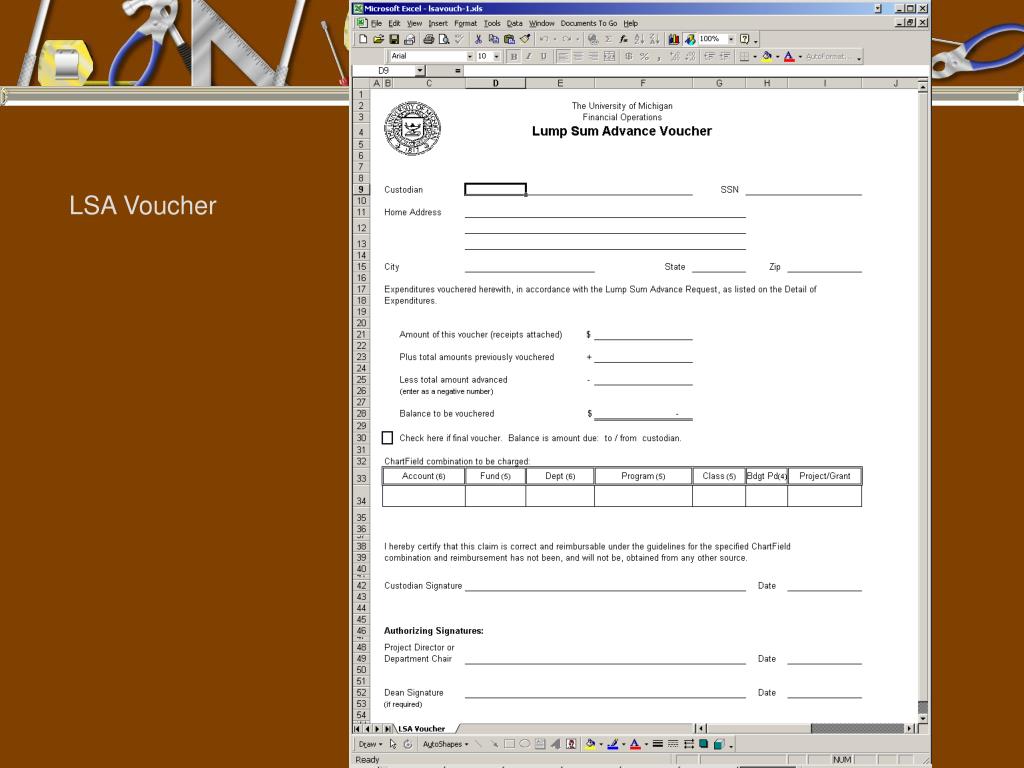Paste from clipboard using Paste icon
The height and width of the screenshot is (768, 1024).
509,39
